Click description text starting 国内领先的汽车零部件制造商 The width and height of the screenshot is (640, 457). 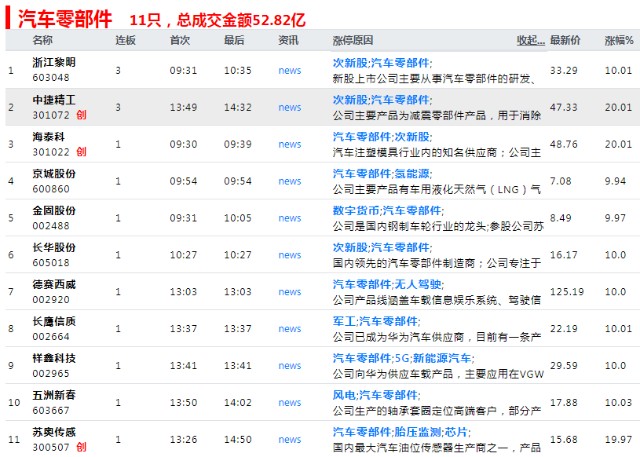[437, 263]
